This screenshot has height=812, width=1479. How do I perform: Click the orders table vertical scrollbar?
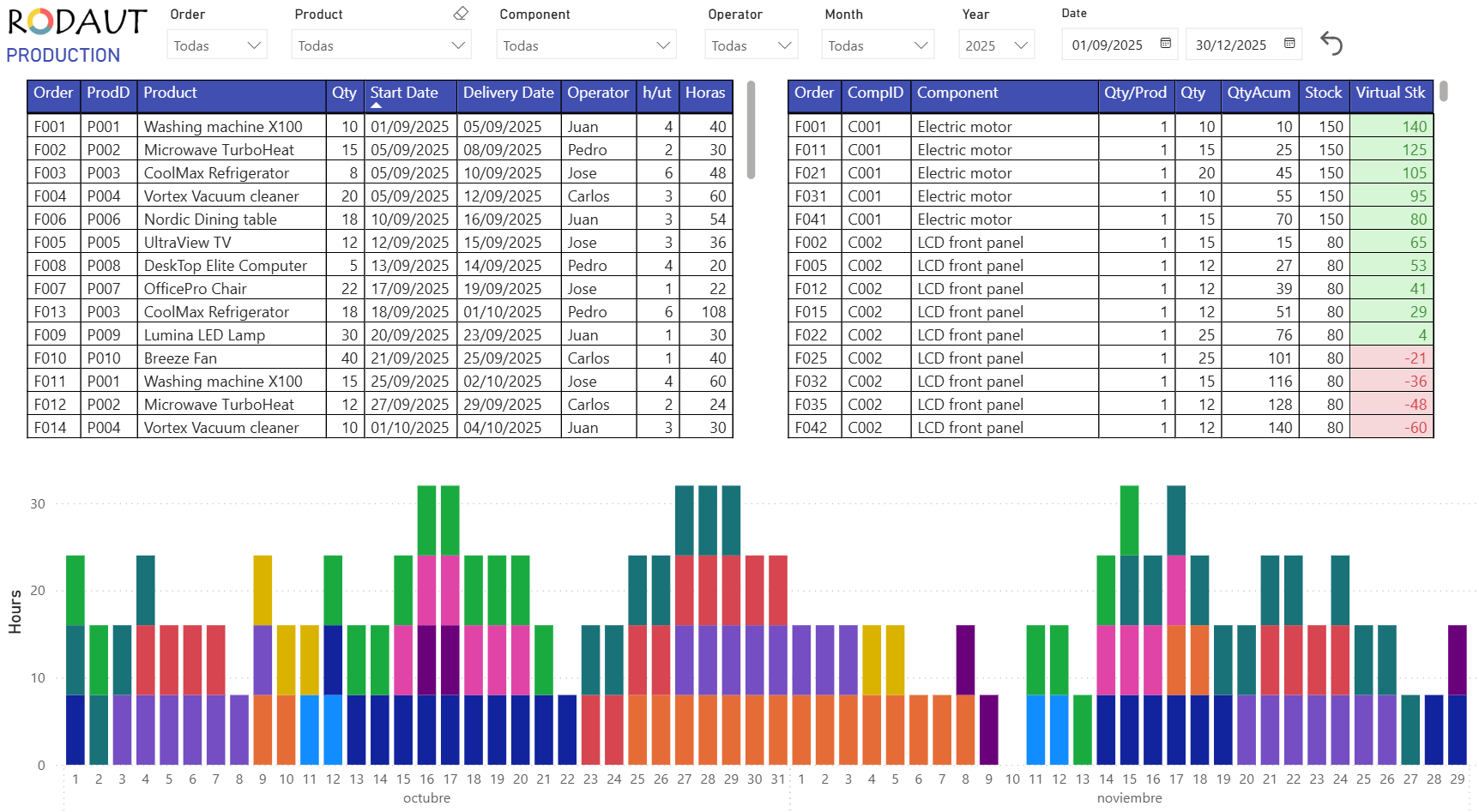click(751, 129)
